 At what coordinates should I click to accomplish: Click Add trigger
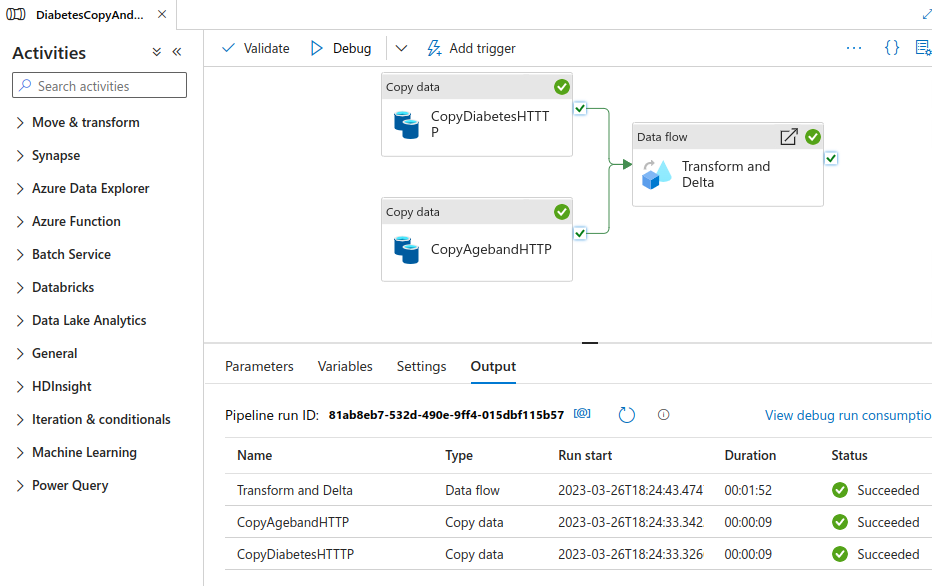[x=471, y=48]
